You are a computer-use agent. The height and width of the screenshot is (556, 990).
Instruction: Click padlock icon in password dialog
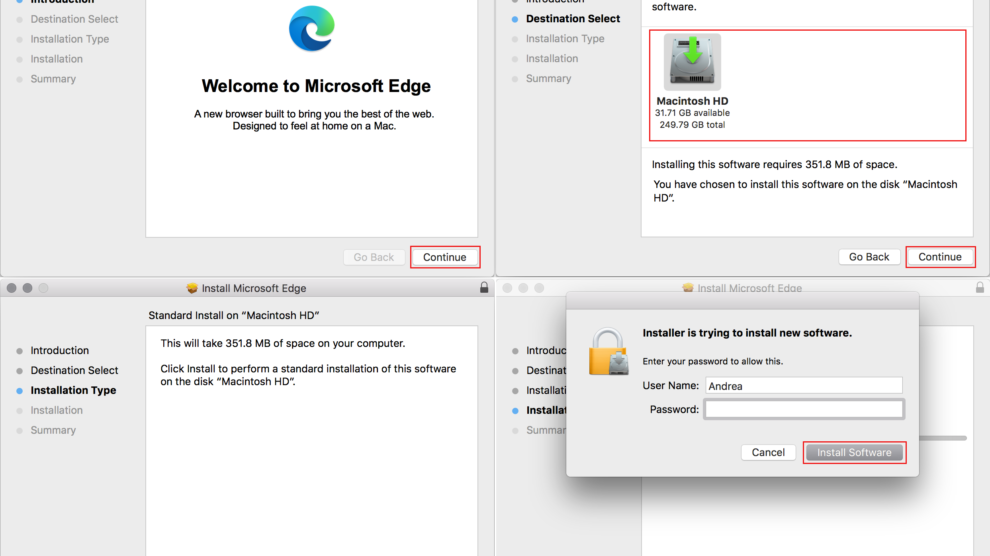coord(608,352)
